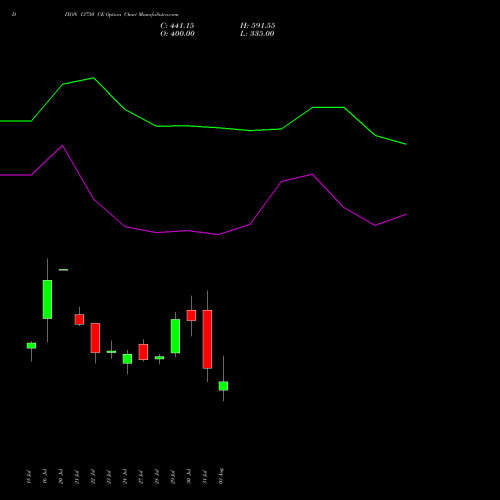The height and width of the screenshot is (500, 500).
Task: Click the green upper indicator line
Action: coord(203,127)
